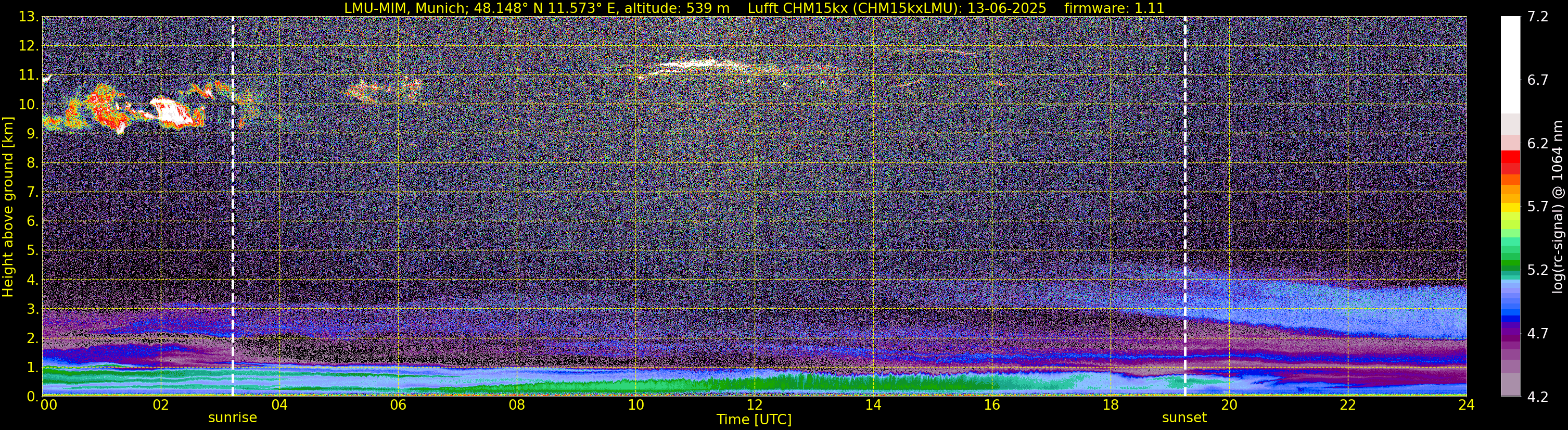Click the 20 tick label on the time axis
Image resolution: width=1568 pixels, height=430 pixels.
pyautogui.click(x=1229, y=405)
